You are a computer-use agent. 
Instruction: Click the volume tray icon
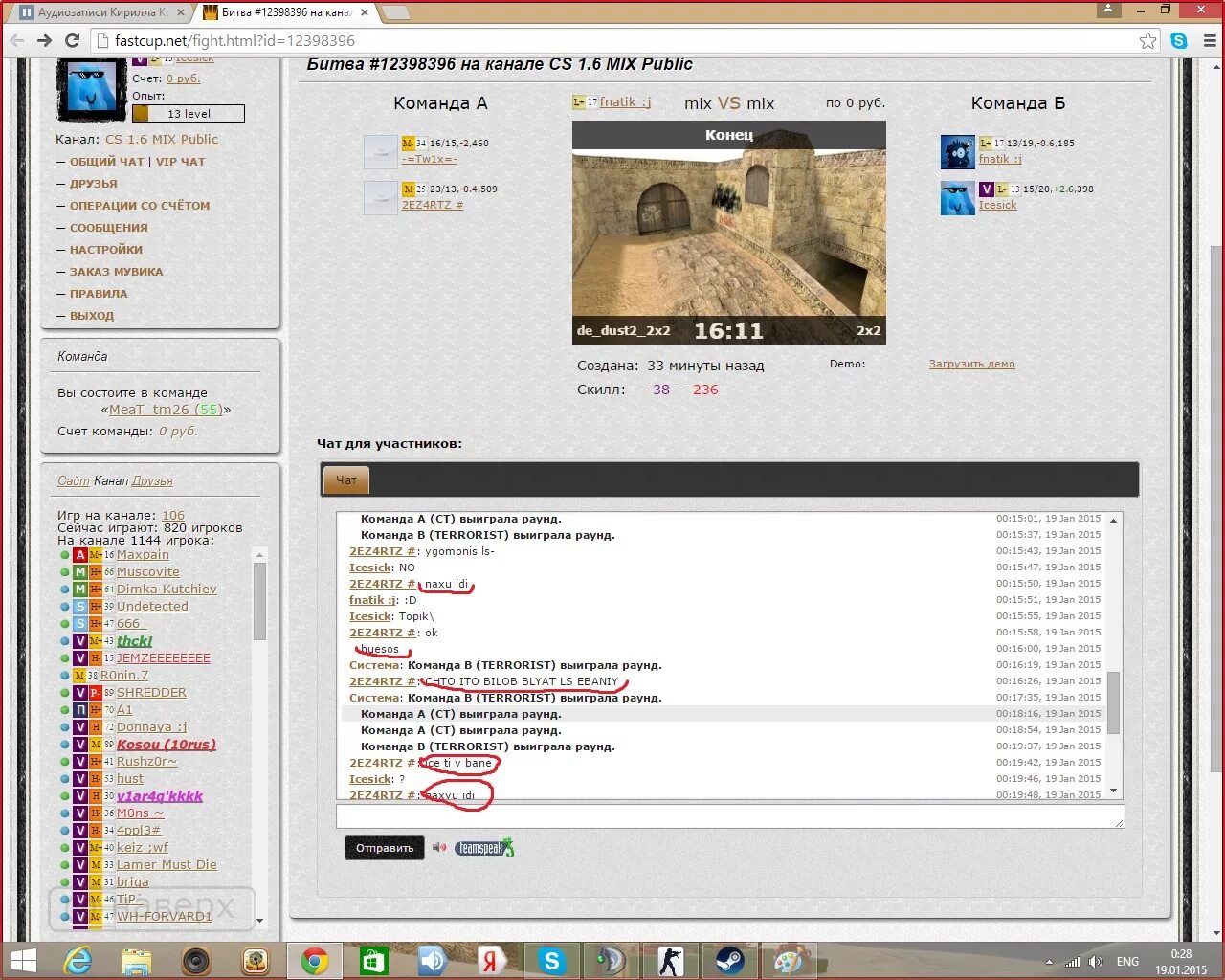point(1096,962)
